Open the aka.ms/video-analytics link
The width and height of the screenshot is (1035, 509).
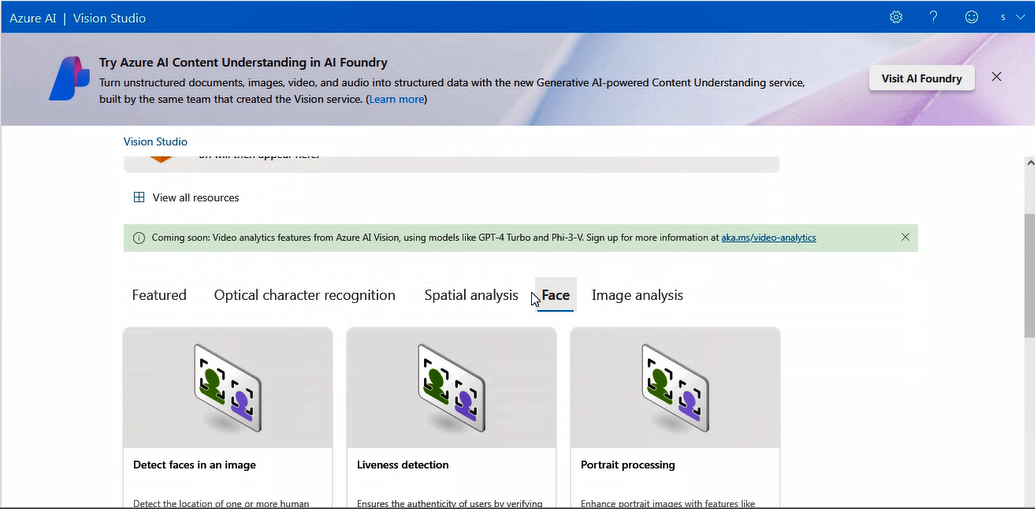[768, 238]
